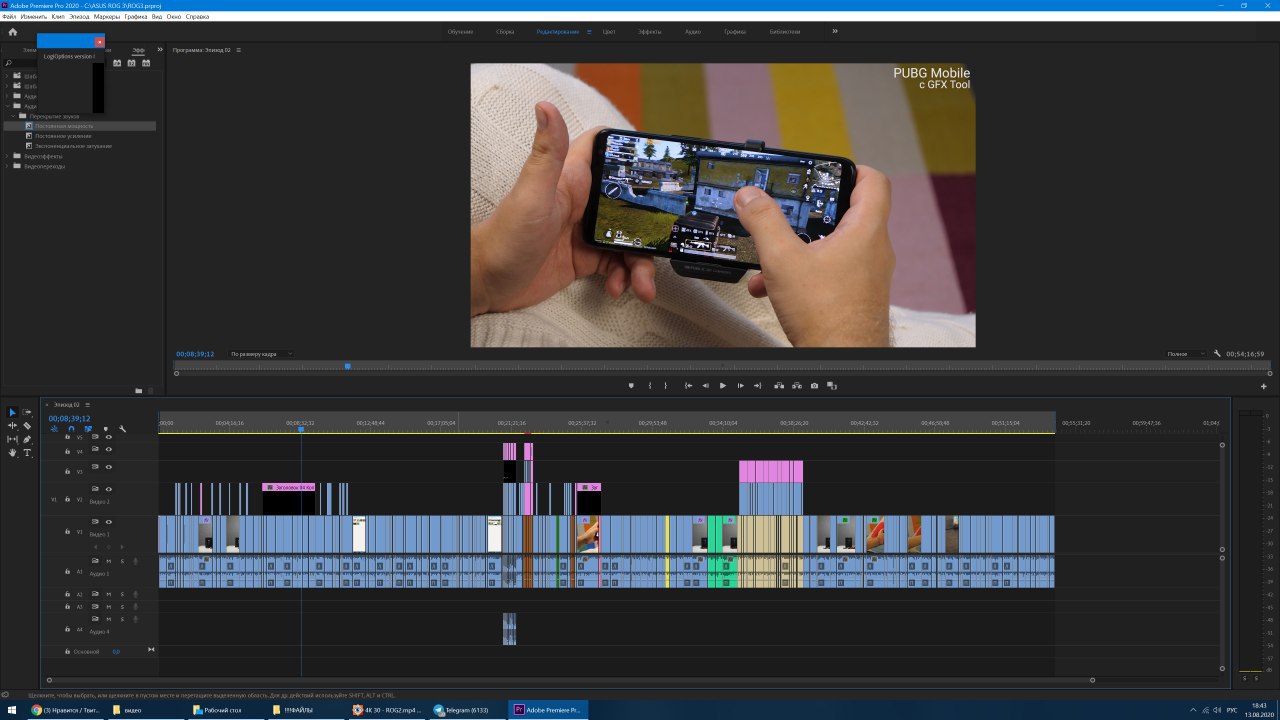Select Экспоненциальное затухание effect
The height and width of the screenshot is (720, 1280).
74,146
